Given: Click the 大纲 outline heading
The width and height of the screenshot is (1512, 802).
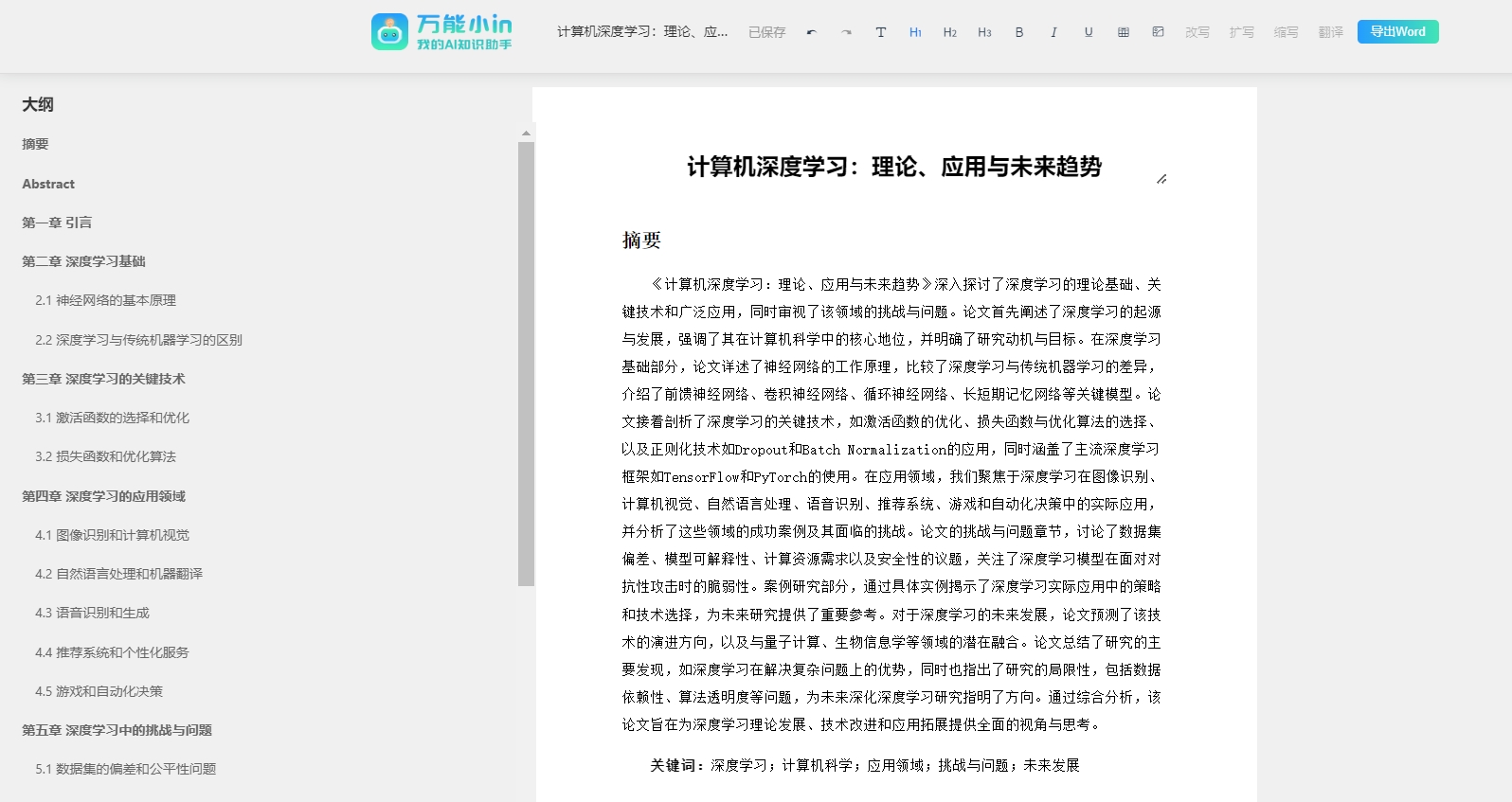Looking at the screenshot, I should point(38,104).
